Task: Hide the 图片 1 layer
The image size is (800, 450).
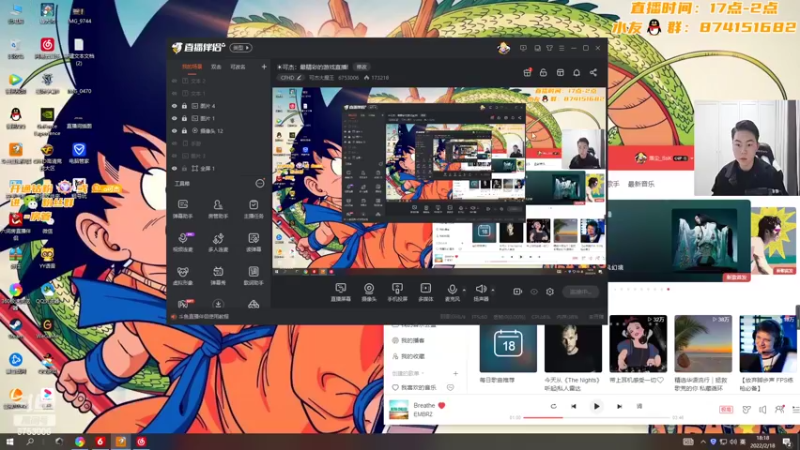Action: point(174,118)
